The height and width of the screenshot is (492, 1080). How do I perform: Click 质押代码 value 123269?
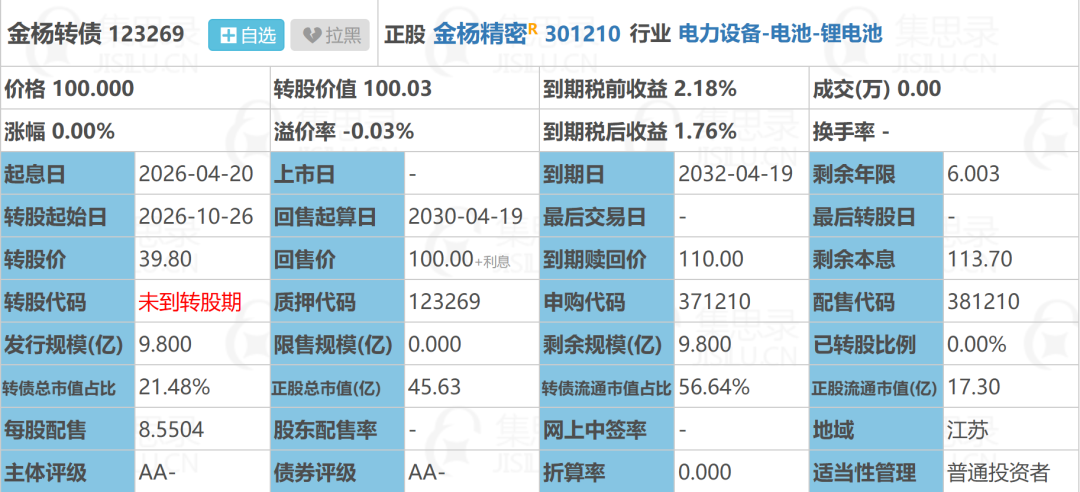[444, 302]
